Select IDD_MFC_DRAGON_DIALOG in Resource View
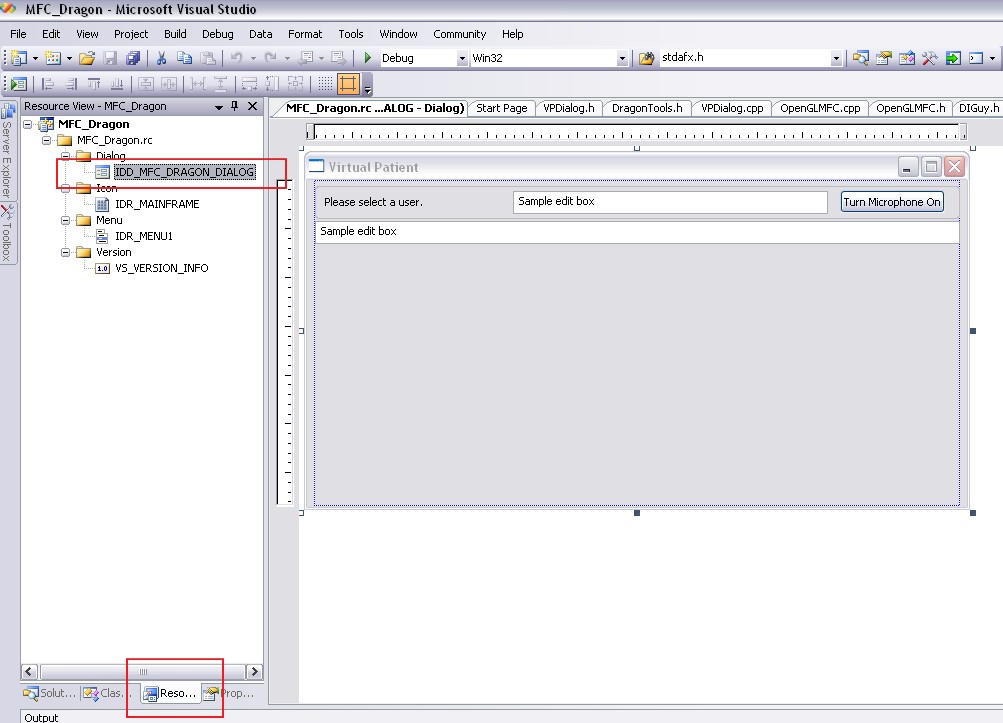 pyautogui.click(x=186, y=172)
